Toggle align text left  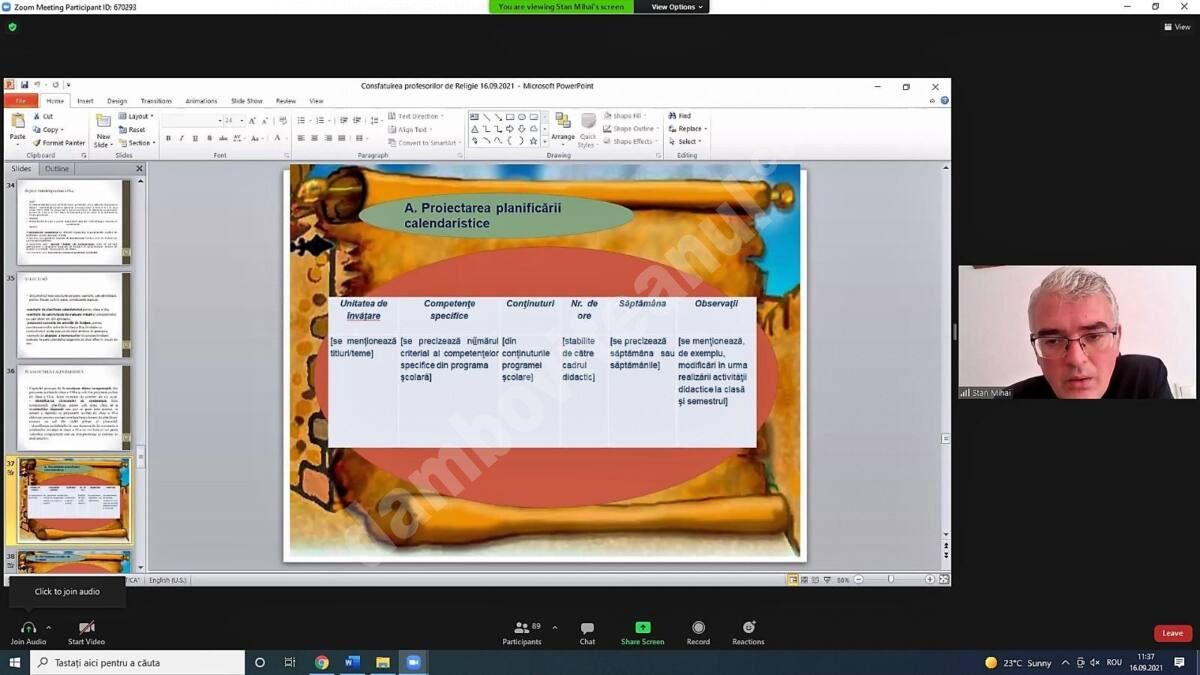click(301, 139)
